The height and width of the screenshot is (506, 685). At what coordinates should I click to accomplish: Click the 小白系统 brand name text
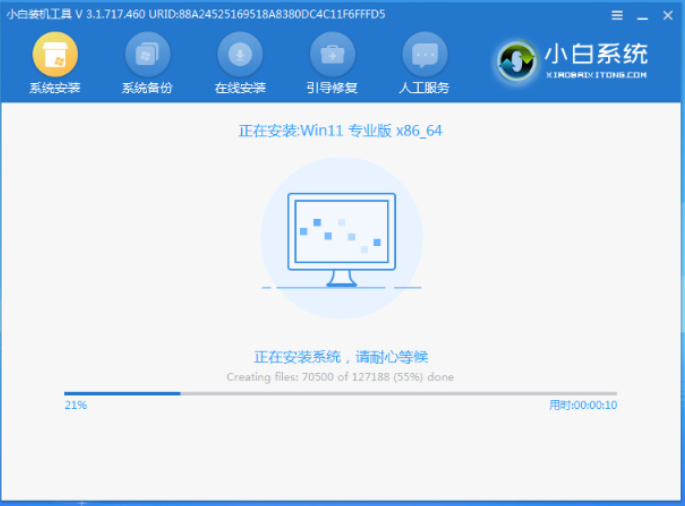coord(596,54)
